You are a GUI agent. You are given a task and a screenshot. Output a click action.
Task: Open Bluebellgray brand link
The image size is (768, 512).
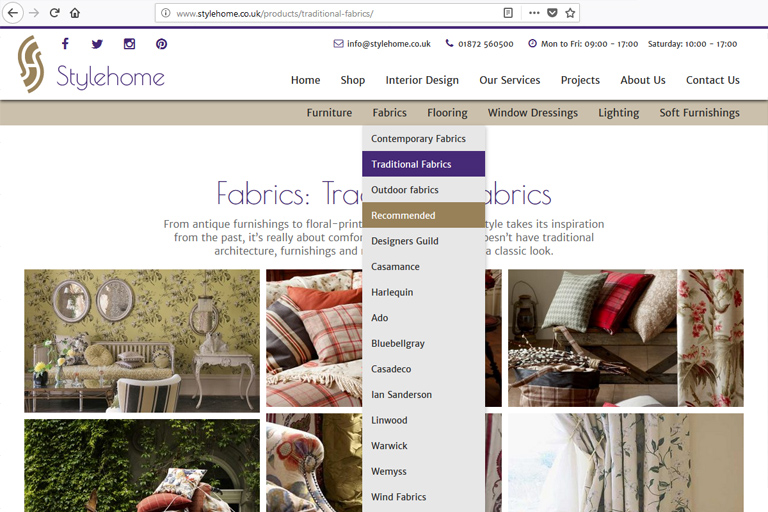click(x=424, y=343)
